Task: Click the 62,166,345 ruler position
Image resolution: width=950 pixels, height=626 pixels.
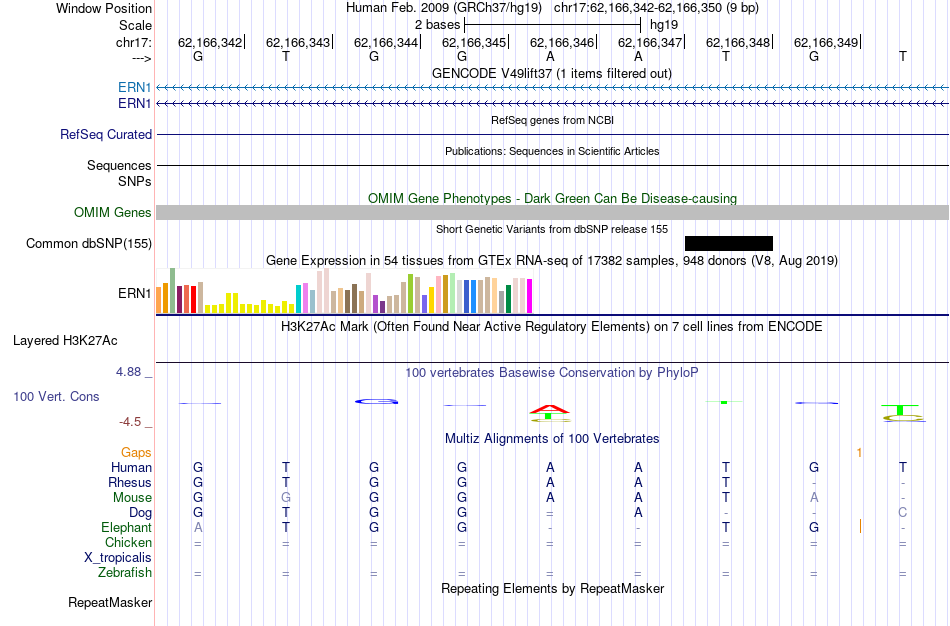Action: coord(474,42)
